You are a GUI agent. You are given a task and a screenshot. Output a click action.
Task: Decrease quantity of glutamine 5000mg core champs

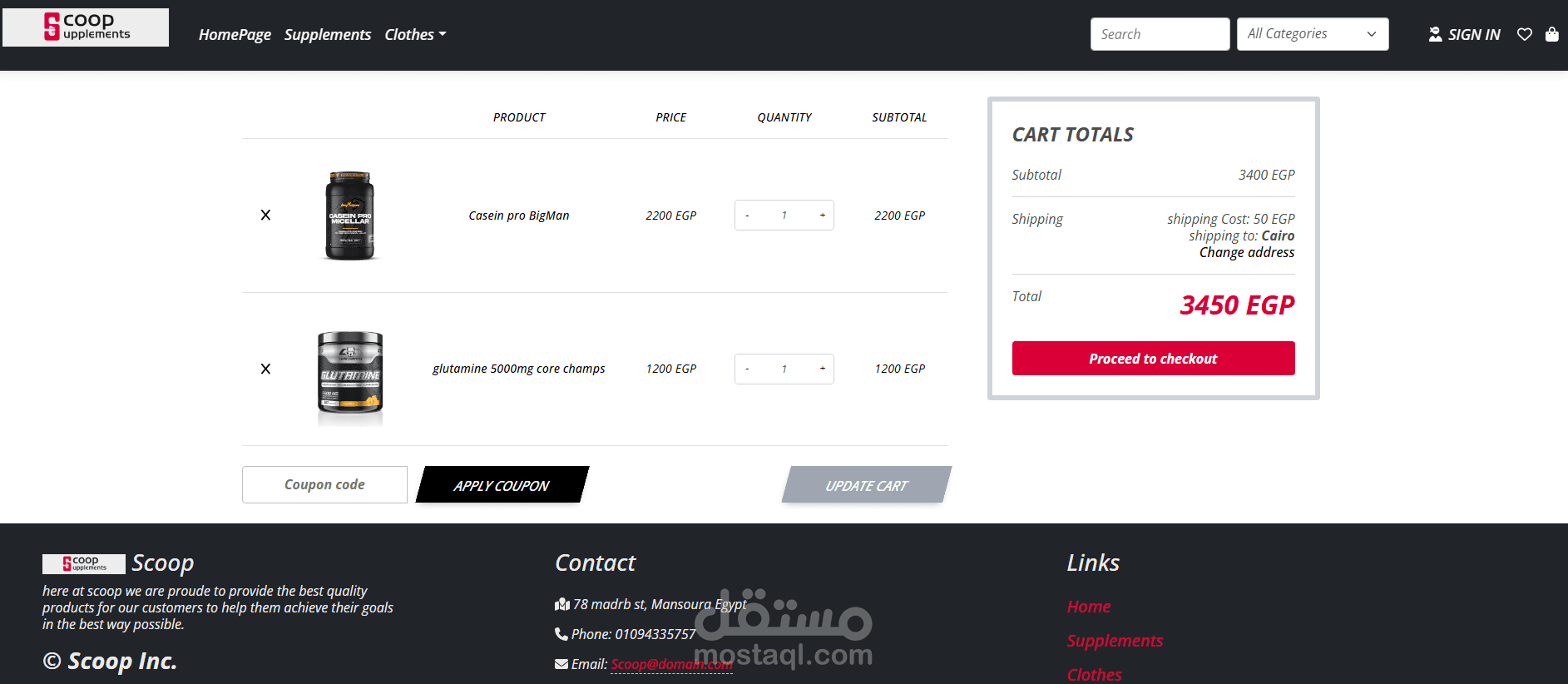click(x=747, y=369)
